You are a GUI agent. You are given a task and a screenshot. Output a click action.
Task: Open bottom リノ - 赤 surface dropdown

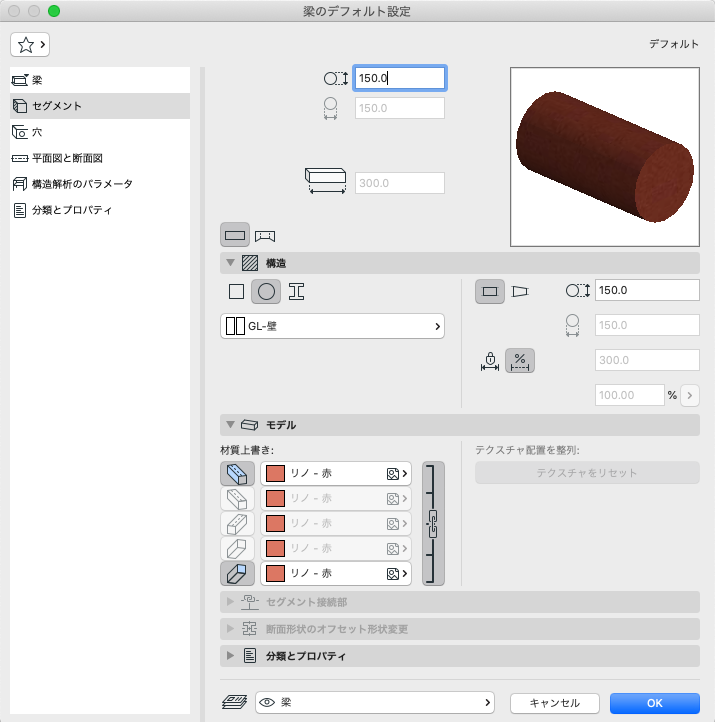click(336, 574)
